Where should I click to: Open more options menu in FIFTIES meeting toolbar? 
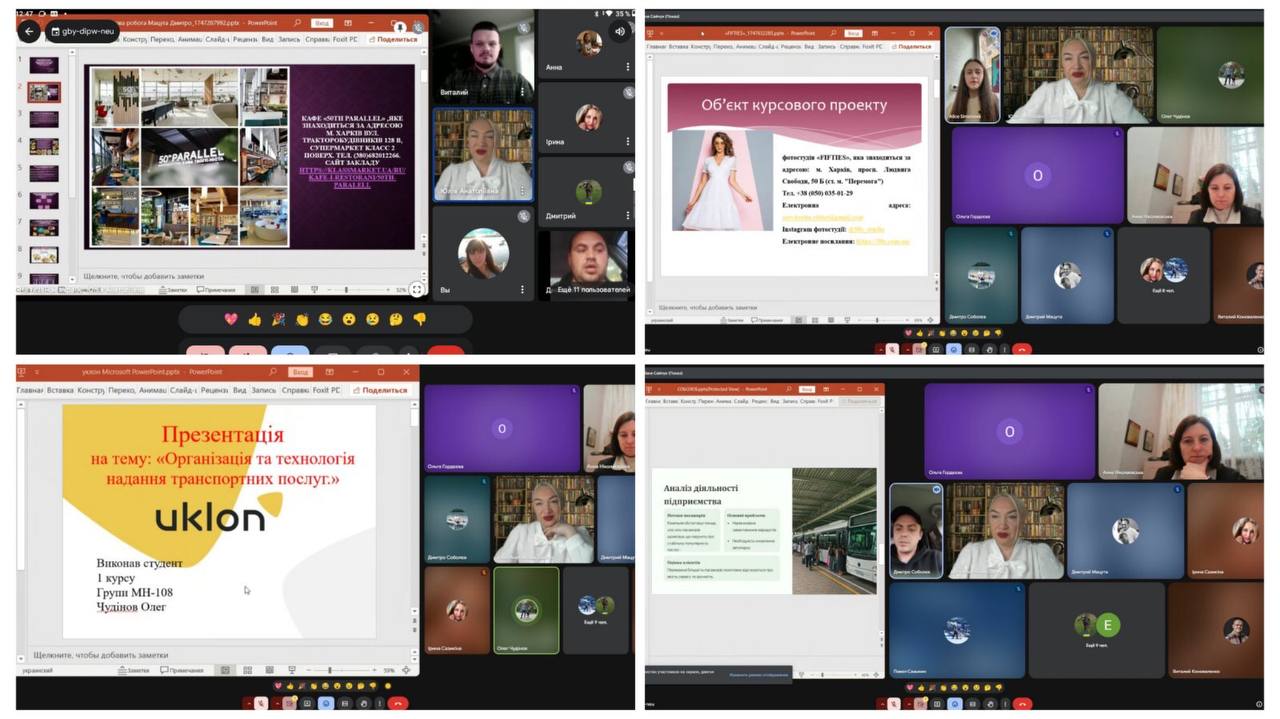1005,349
